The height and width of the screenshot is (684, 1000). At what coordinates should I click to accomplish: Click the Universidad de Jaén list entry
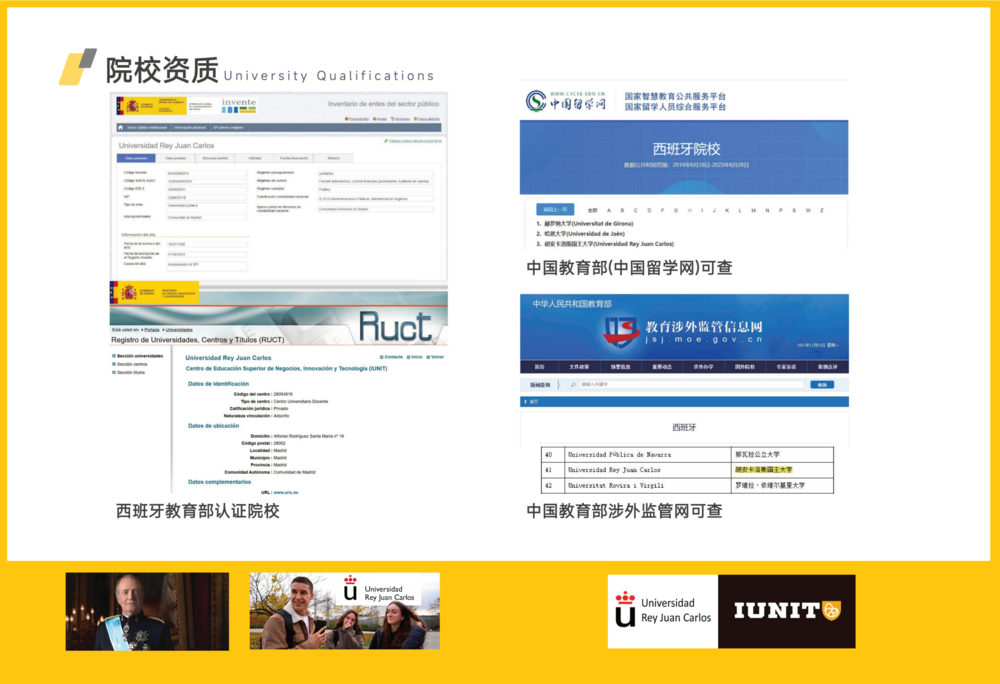[580, 234]
